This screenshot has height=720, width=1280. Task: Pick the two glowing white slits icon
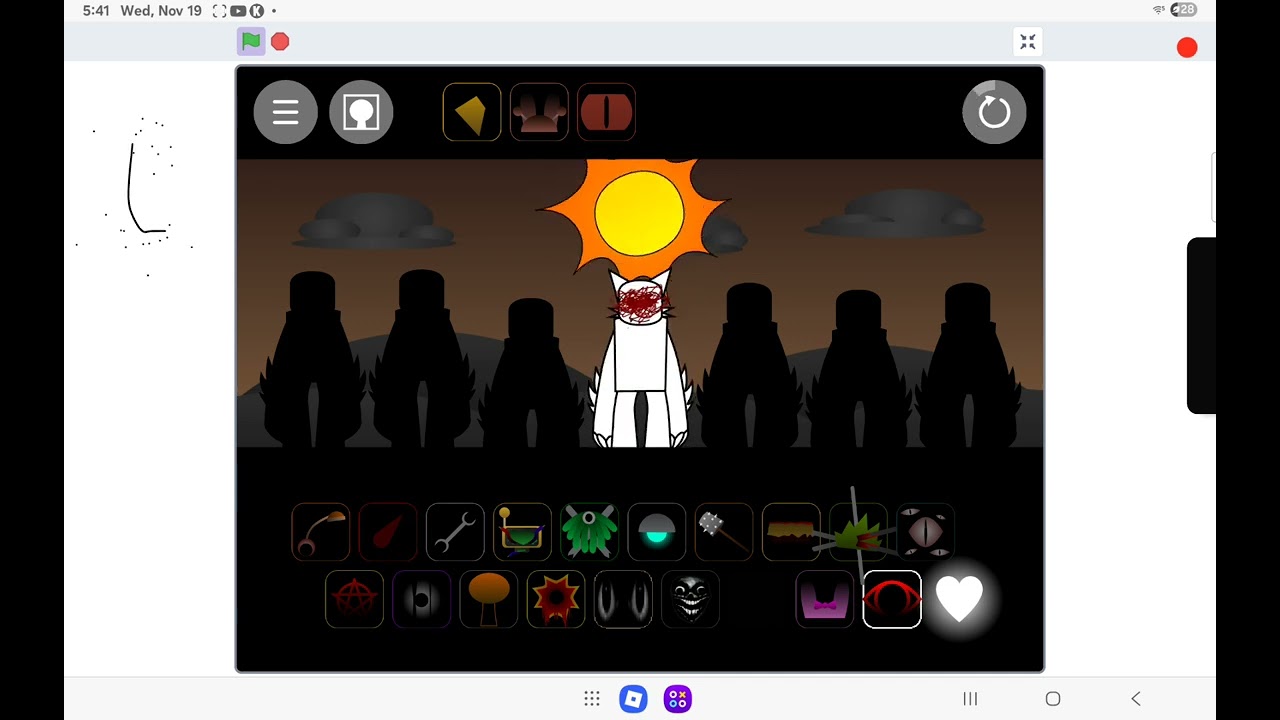(x=623, y=599)
